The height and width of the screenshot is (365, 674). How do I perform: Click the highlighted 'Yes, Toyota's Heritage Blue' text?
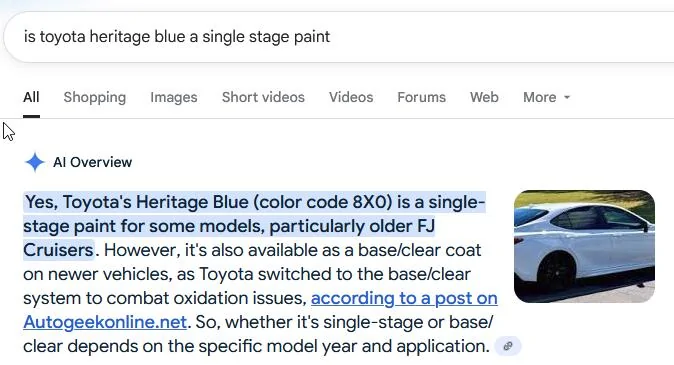coord(137,202)
